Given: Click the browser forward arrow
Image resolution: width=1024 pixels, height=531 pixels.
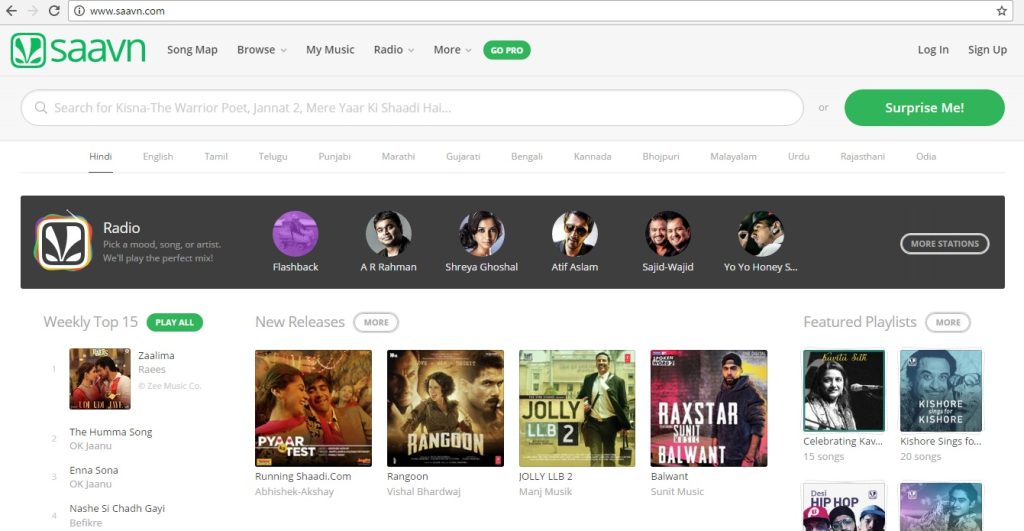Looking at the screenshot, I should [33, 10].
